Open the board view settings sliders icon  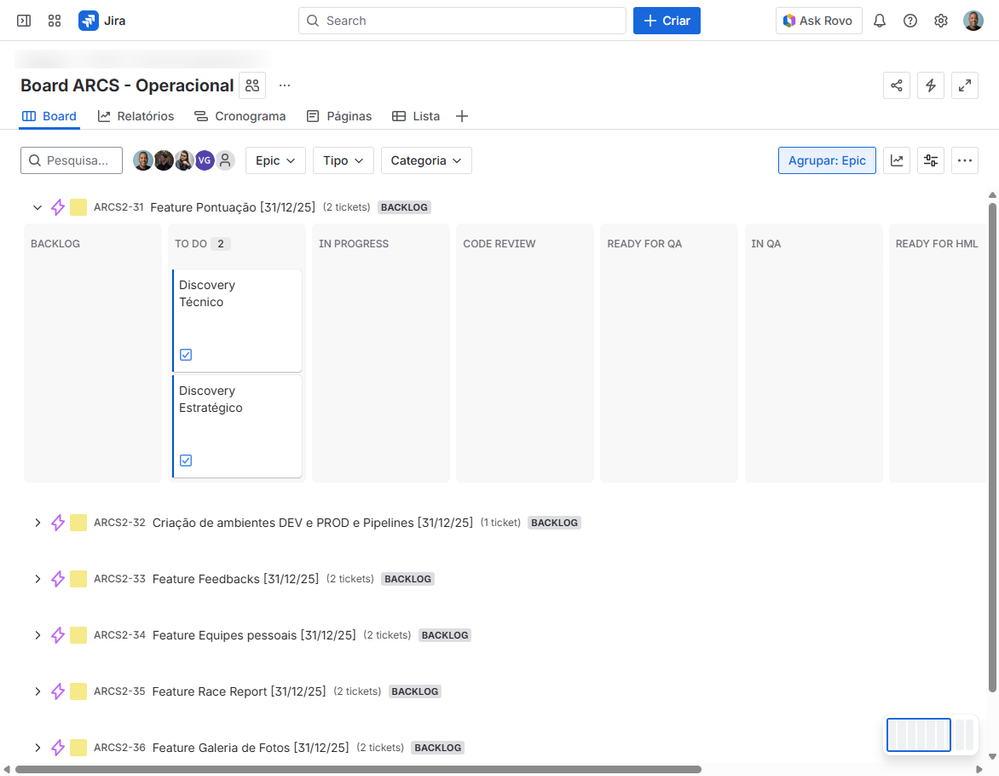(x=930, y=160)
